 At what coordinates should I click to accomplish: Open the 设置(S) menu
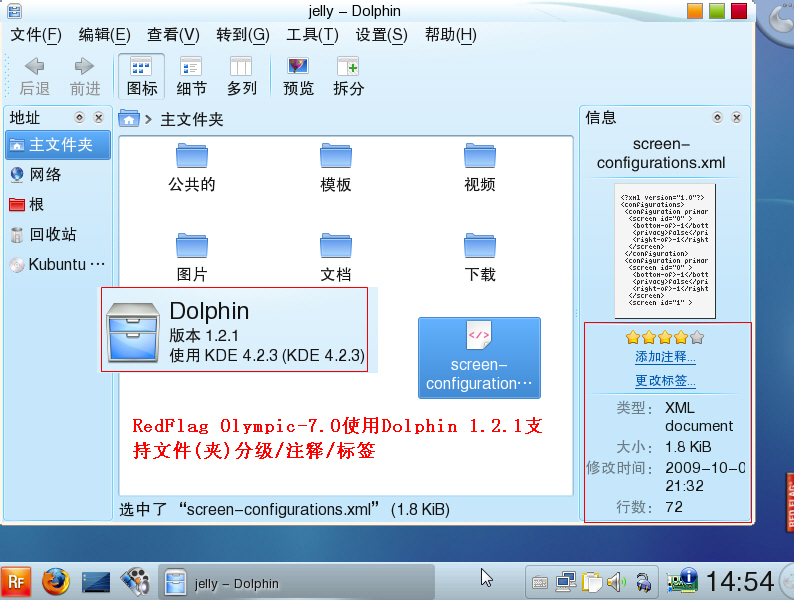381,35
